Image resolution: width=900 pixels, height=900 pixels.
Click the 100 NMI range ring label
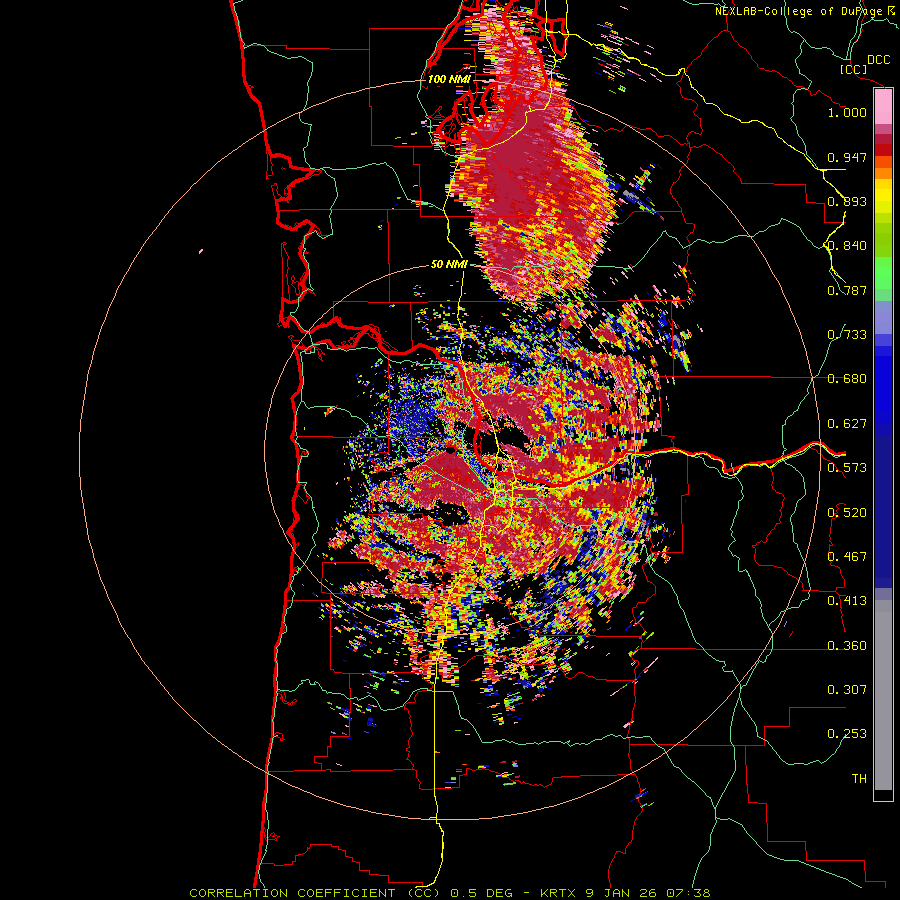[x=449, y=79]
